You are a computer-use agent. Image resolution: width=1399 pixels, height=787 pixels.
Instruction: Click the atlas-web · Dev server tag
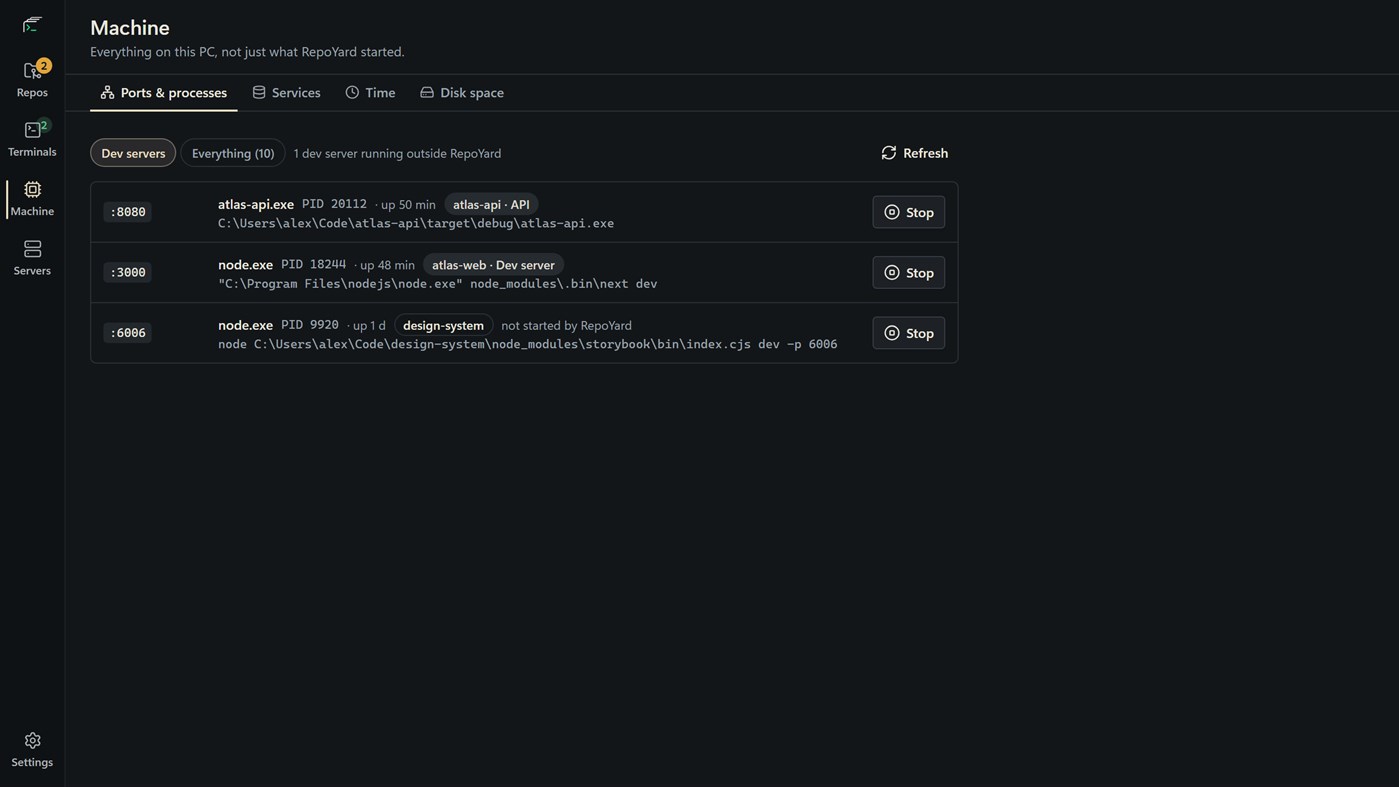[x=493, y=265]
